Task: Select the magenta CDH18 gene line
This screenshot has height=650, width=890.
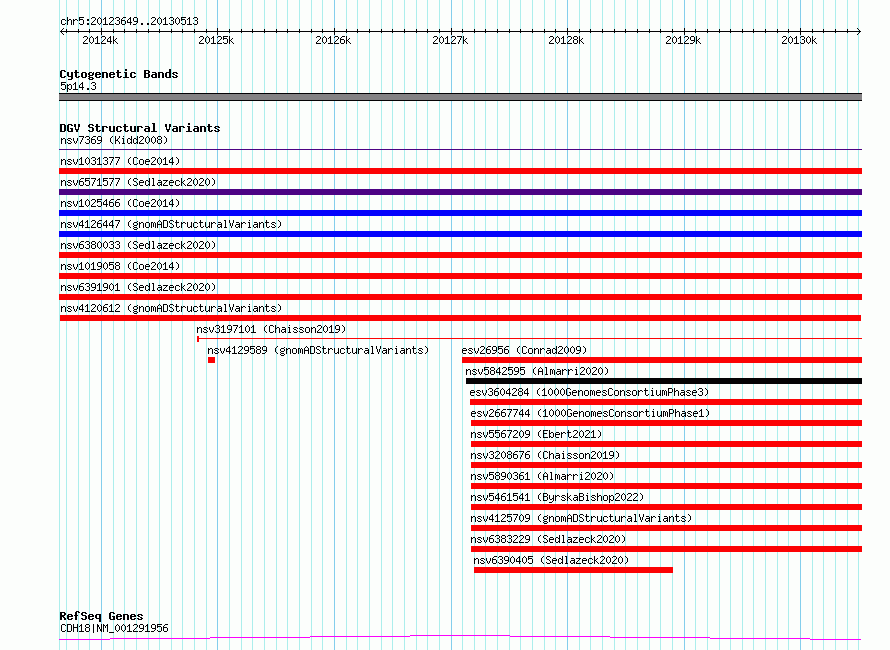Action: click(460, 638)
